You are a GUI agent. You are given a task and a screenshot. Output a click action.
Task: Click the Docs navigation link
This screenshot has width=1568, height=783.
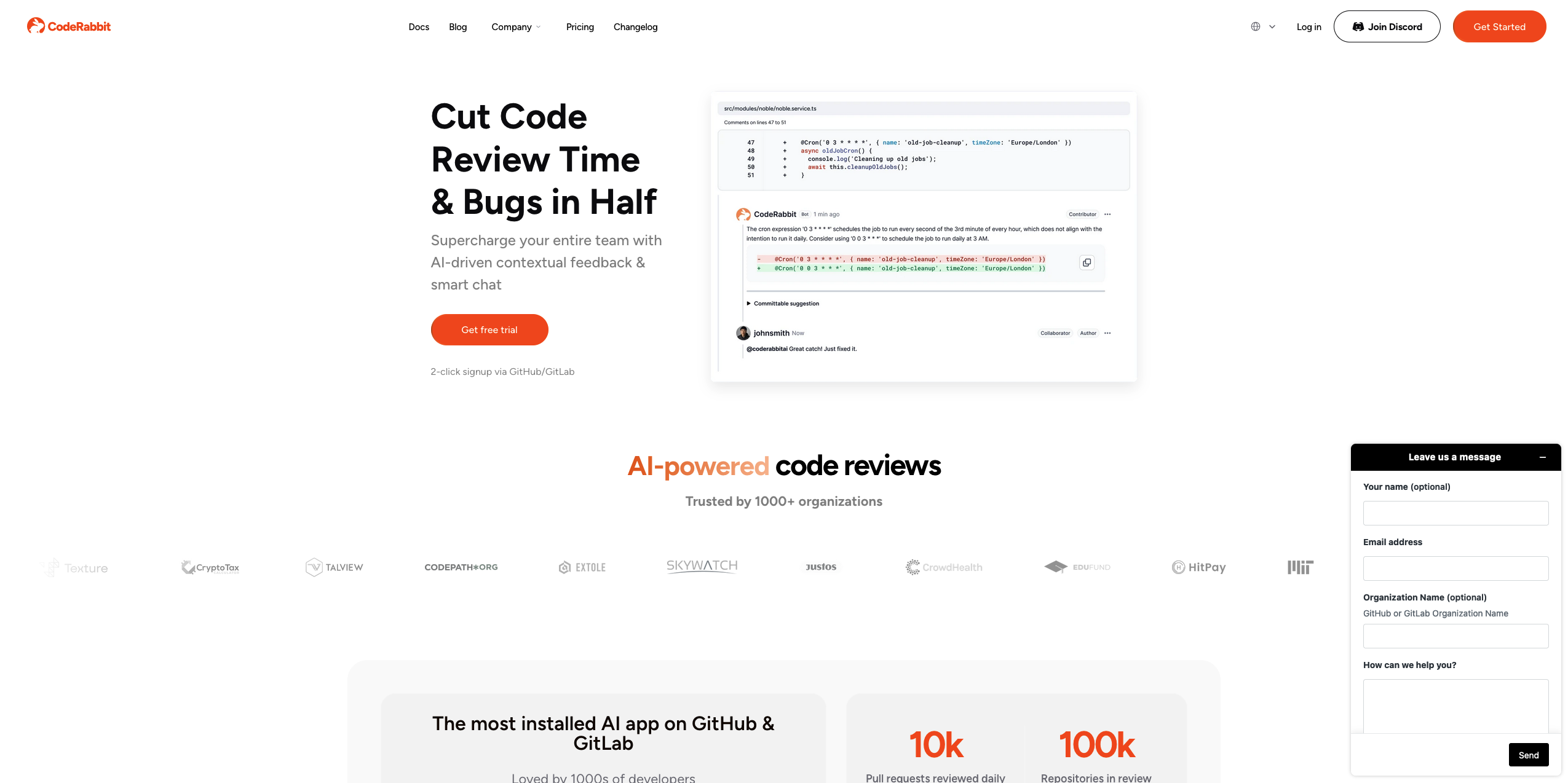(419, 26)
